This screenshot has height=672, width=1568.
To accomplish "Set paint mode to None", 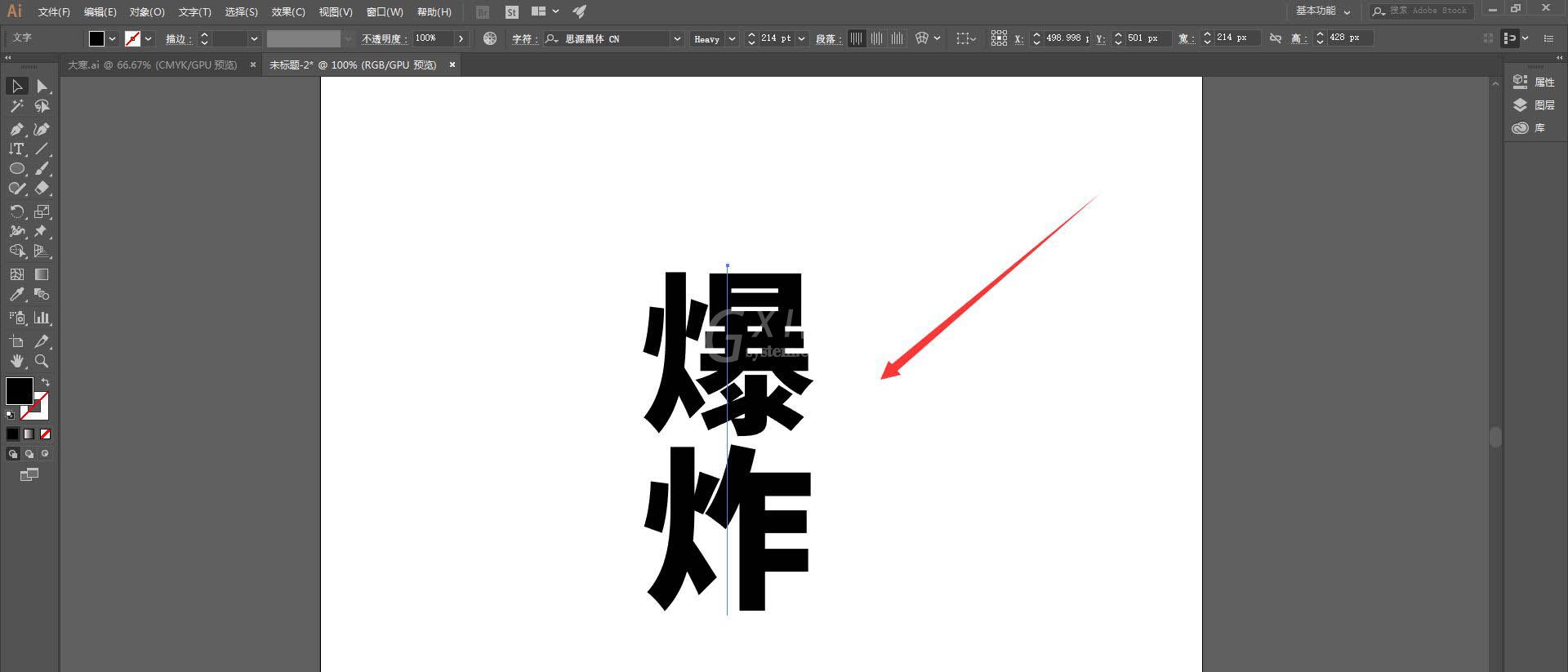I will pos(45,434).
